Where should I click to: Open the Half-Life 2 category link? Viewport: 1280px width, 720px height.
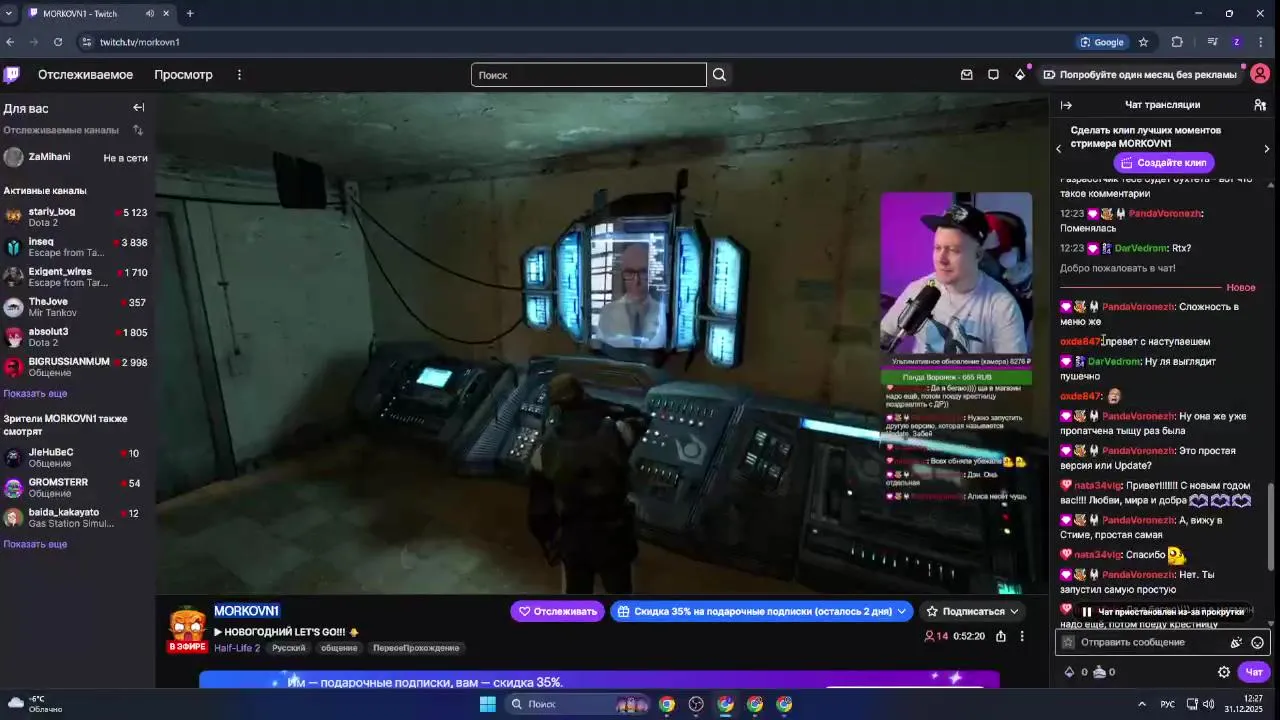pyautogui.click(x=237, y=648)
